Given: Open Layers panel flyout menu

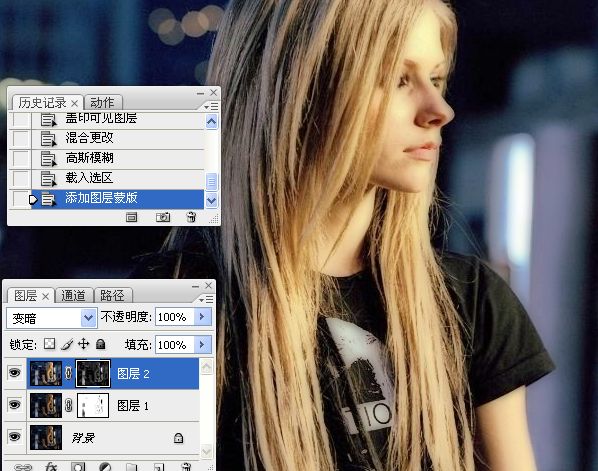Looking at the screenshot, I should [x=206, y=299].
